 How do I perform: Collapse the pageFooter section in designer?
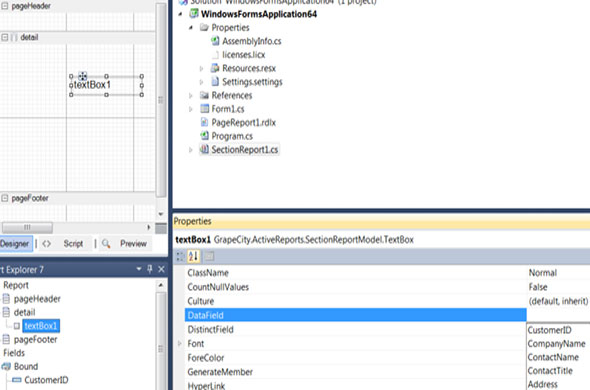click(5, 198)
